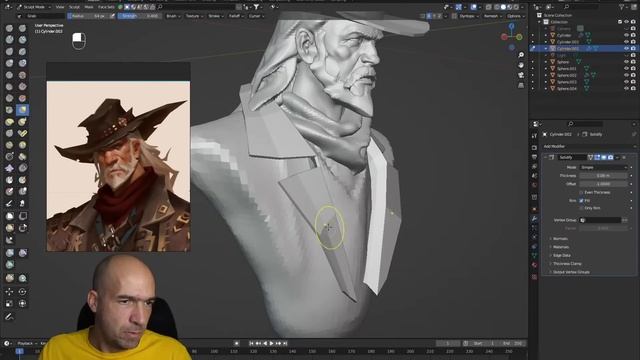
Task: Open the Modifiers wrench properties tab
Action: tap(534, 219)
